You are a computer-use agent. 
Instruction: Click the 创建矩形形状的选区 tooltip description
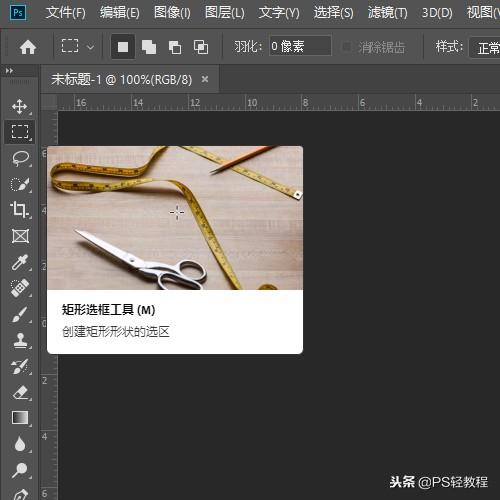116,332
